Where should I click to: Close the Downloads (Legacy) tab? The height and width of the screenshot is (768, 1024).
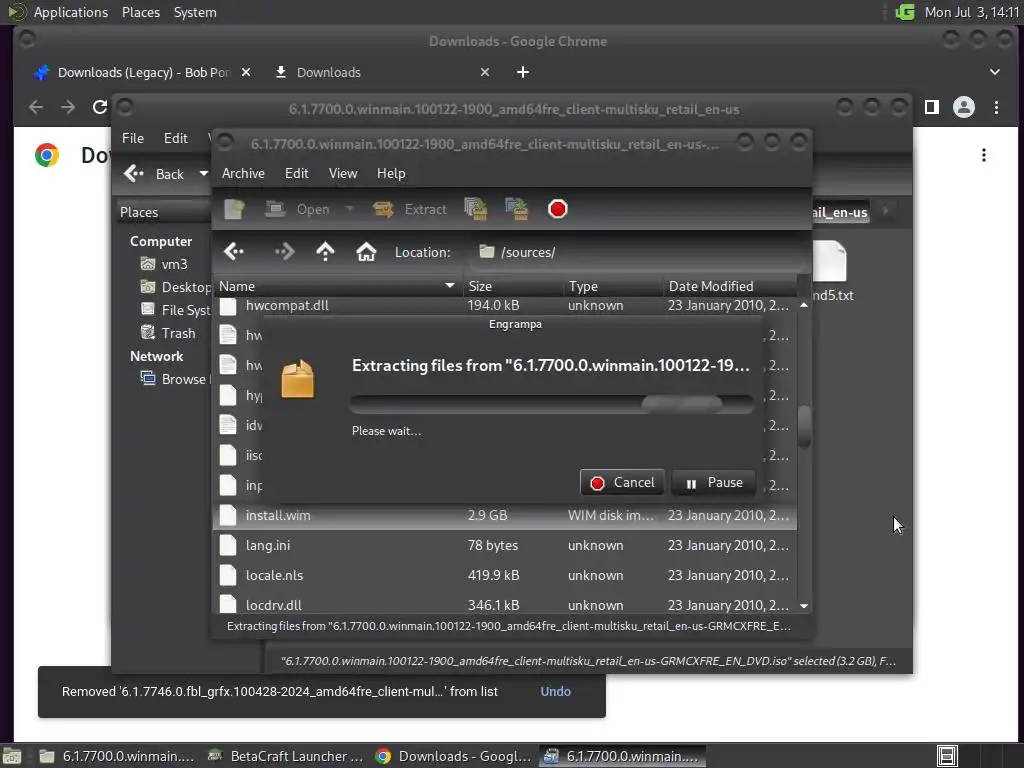pyautogui.click(x=246, y=72)
